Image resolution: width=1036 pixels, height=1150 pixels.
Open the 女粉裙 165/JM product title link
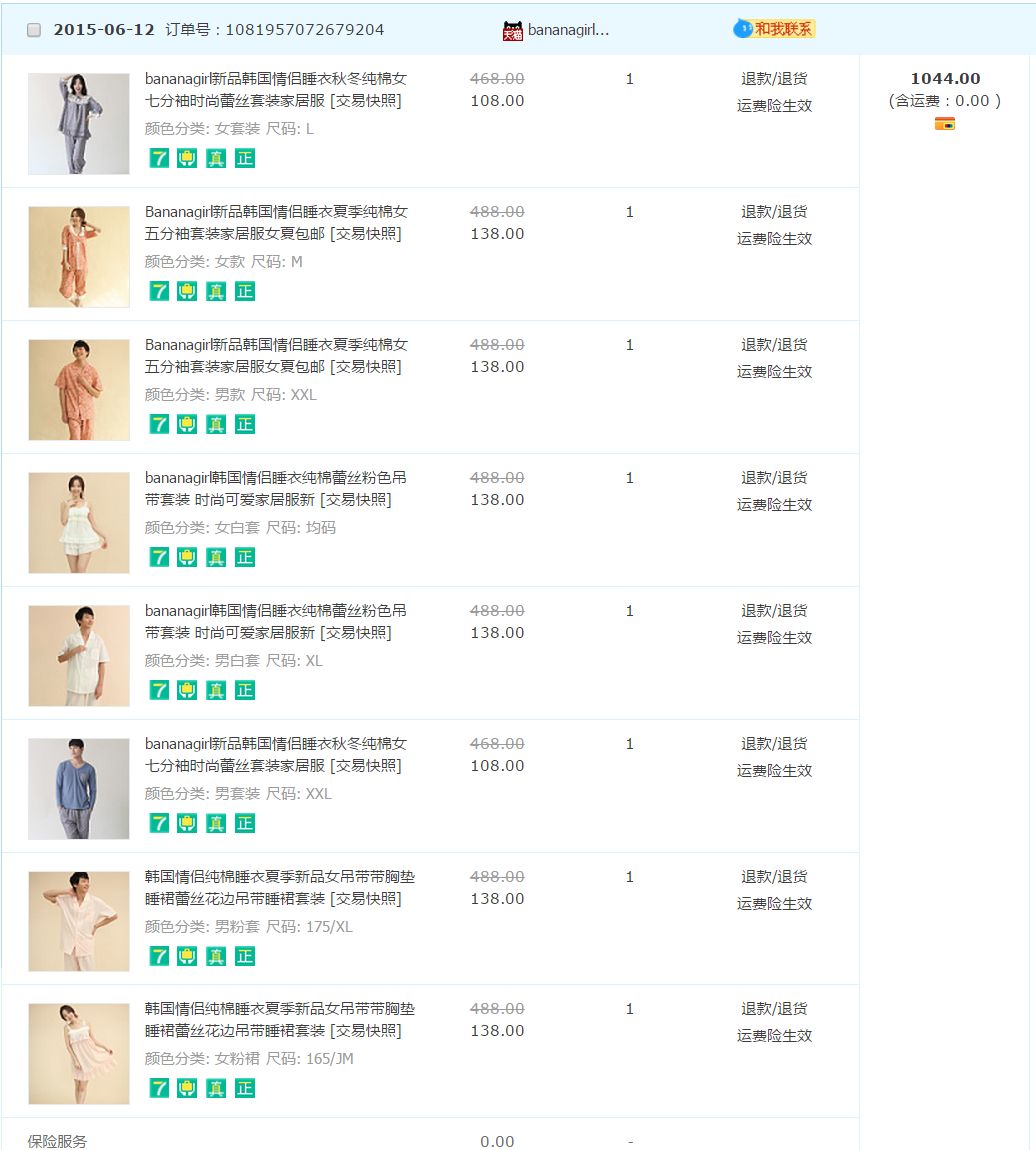coord(279,1020)
